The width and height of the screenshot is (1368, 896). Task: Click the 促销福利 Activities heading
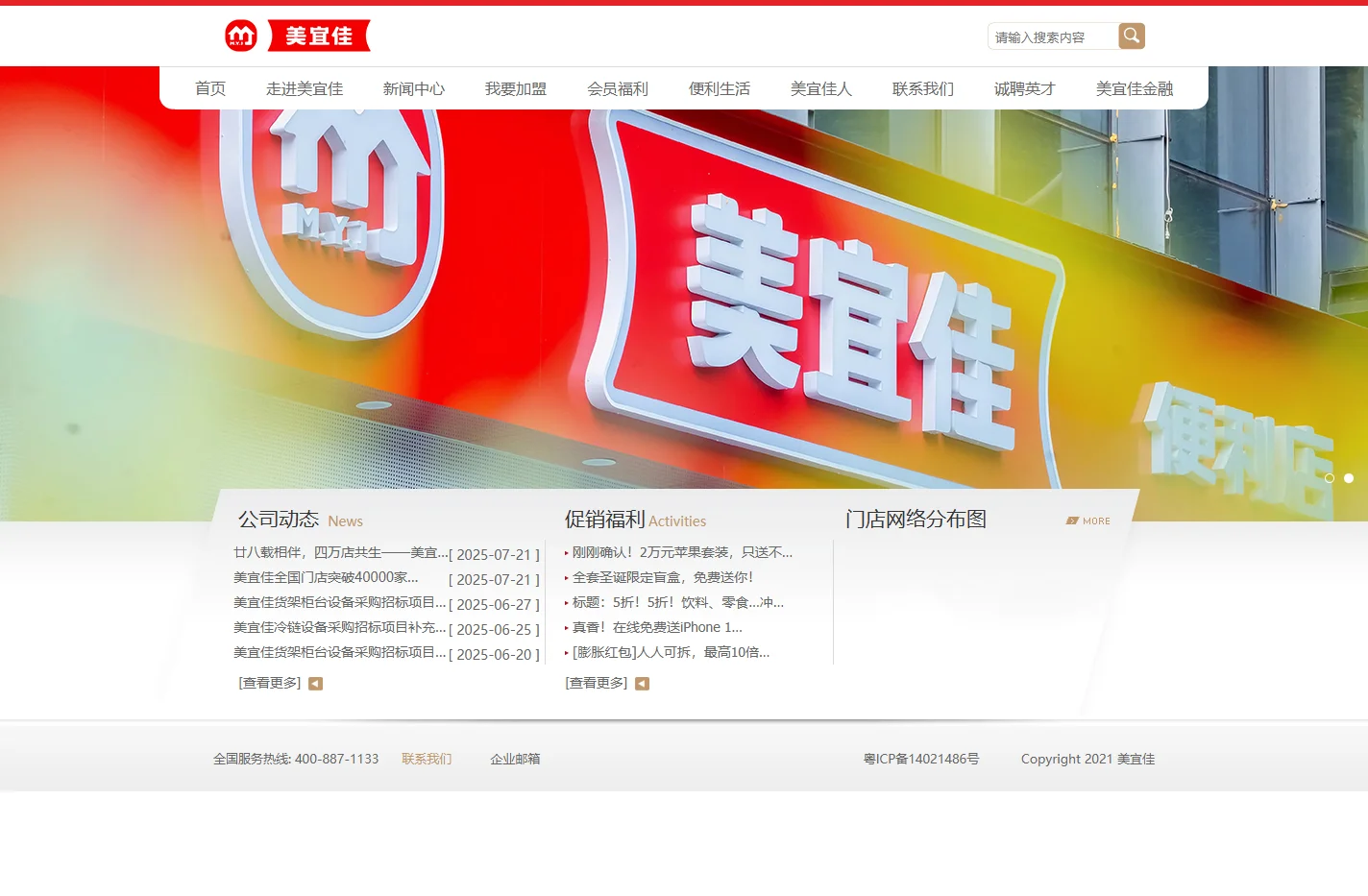(635, 520)
